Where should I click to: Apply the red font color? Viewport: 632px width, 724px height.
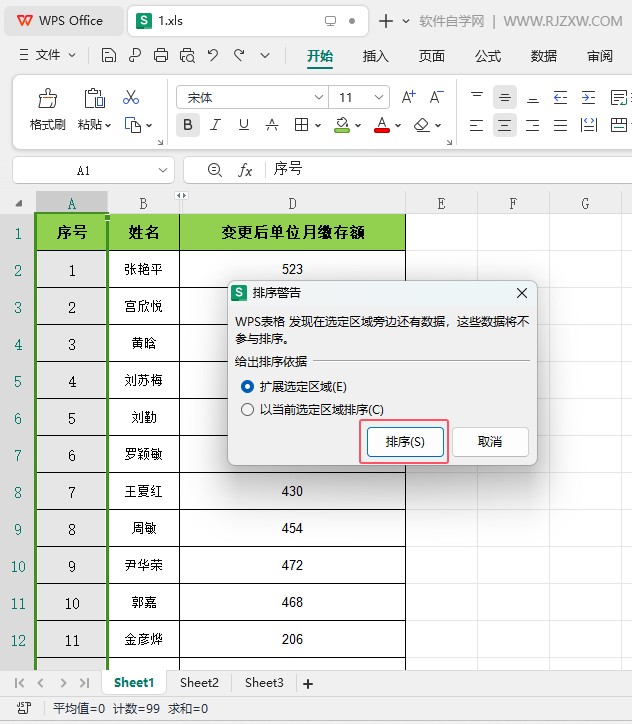coord(382,125)
